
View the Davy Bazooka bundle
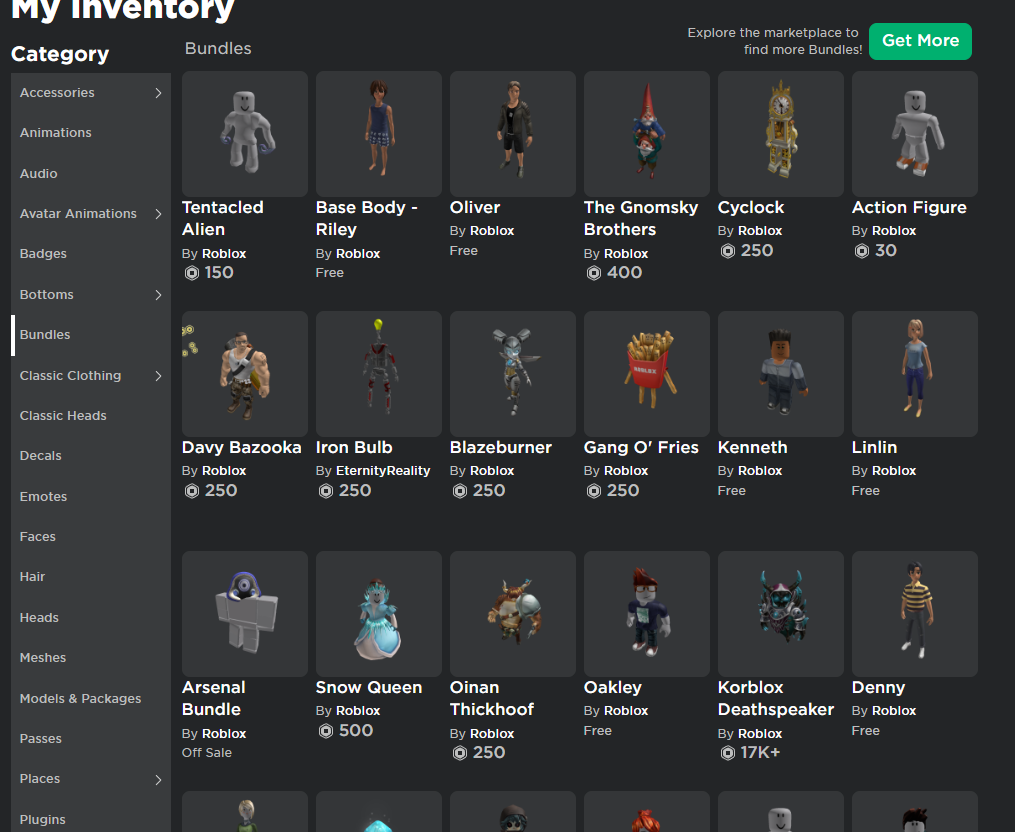244,374
